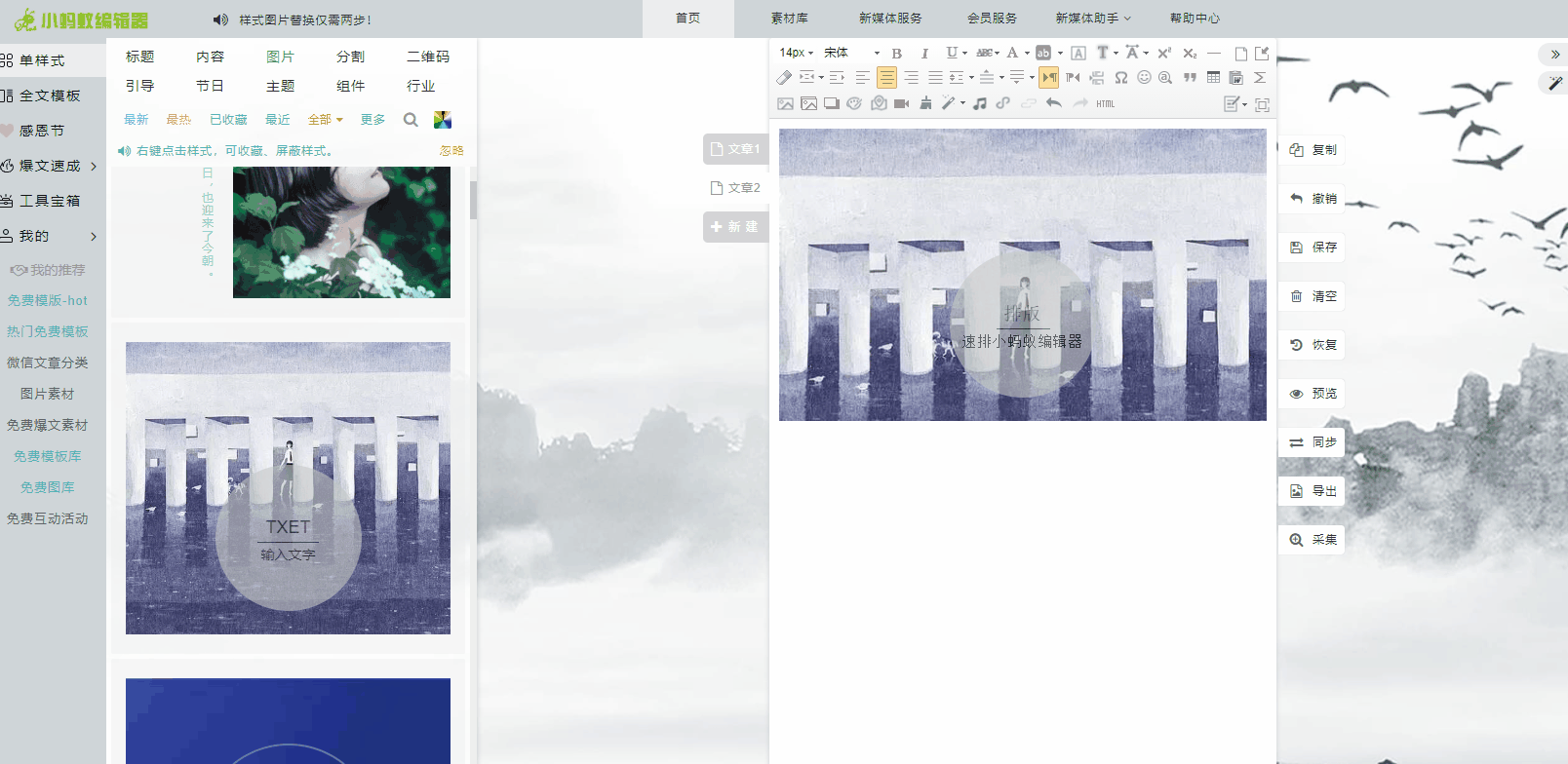
Task: Insert a formula (Sigma icon)
Action: pos(1259,77)
